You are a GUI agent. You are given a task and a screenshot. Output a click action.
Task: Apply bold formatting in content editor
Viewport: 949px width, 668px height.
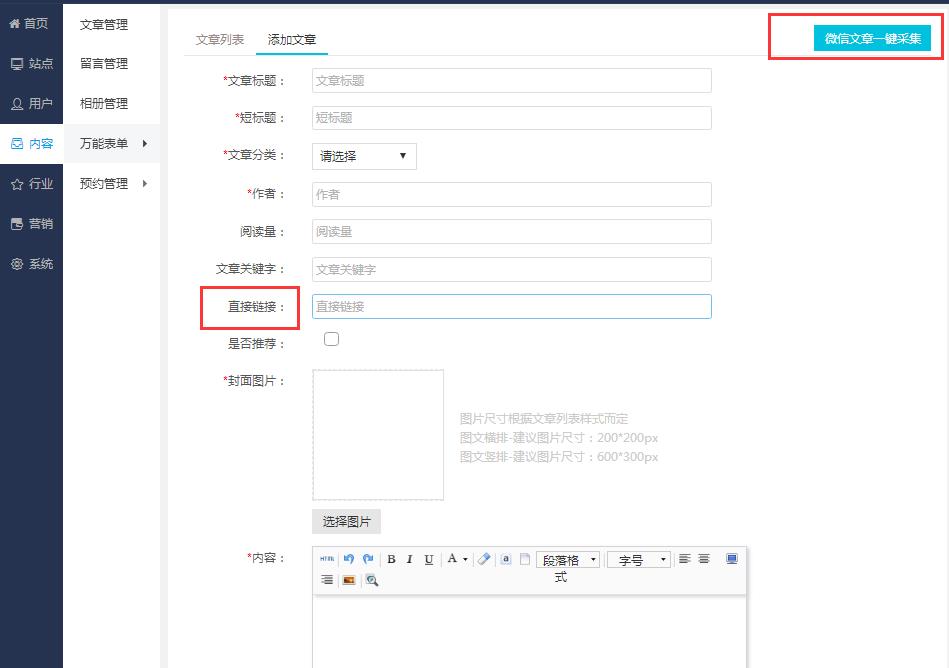coord(392,559)
